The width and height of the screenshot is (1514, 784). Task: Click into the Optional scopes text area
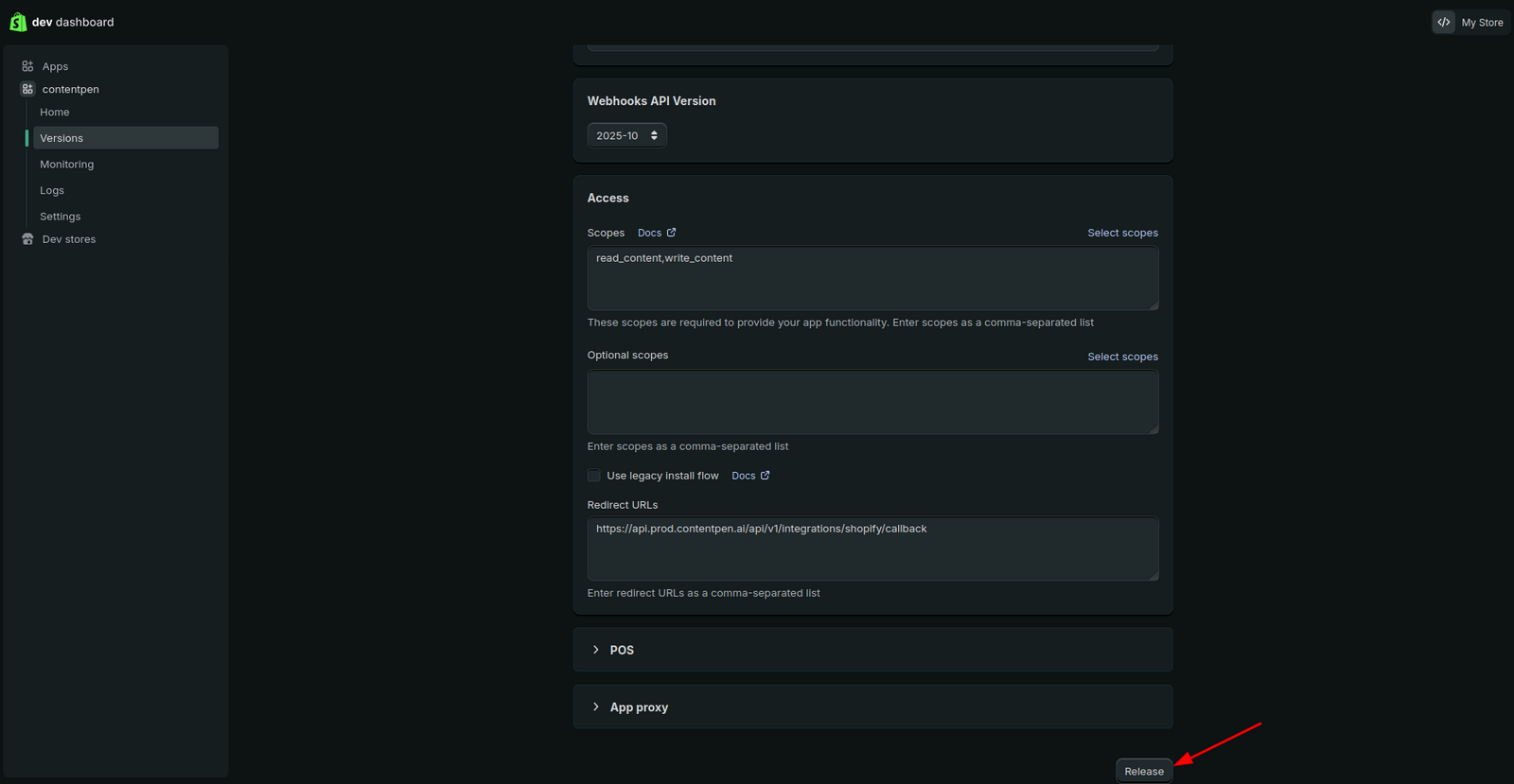(x=872, y=402)
